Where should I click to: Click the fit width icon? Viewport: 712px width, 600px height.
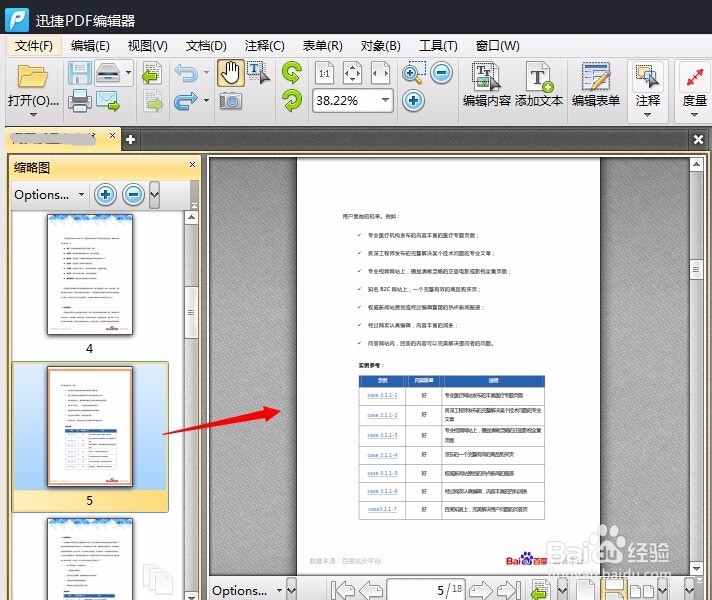point(380,73)
